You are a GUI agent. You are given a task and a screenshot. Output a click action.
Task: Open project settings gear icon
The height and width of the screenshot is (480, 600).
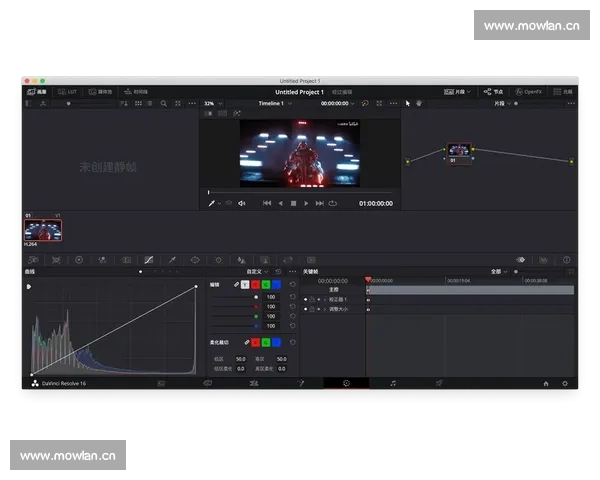(565, 383)
